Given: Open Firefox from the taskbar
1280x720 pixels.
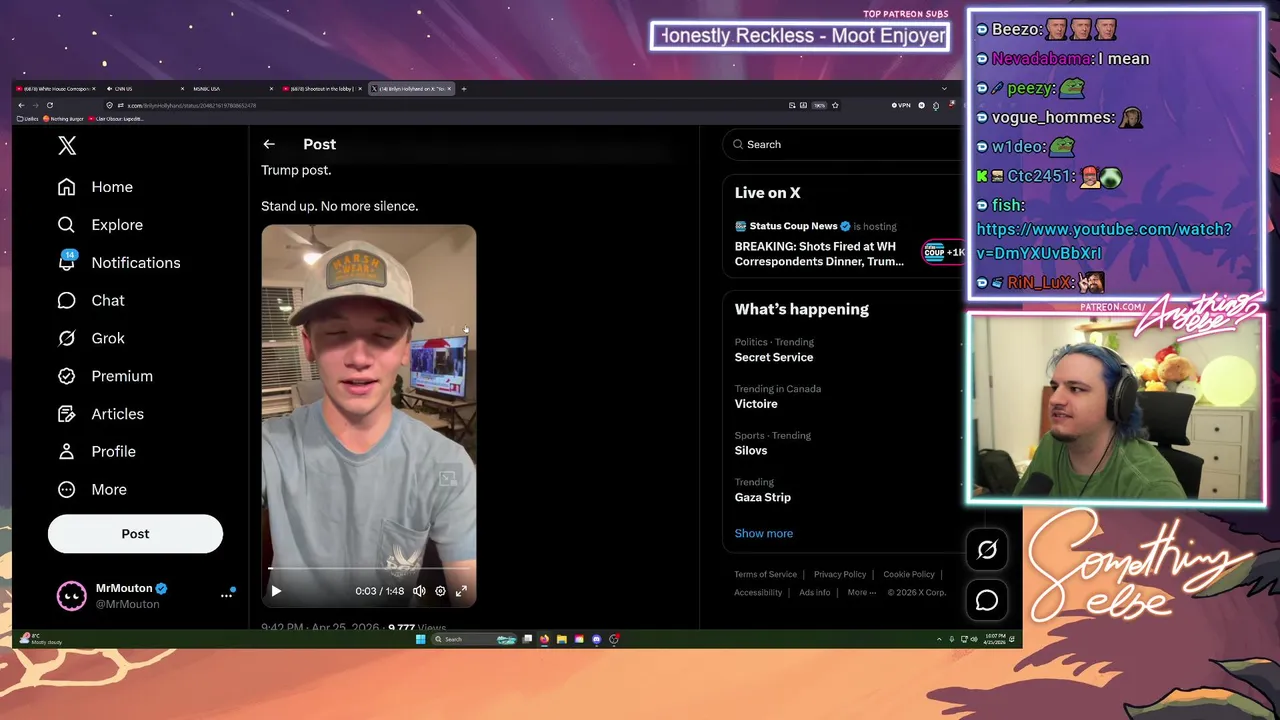Looking at the screenshot, I should tap(544, 639).
